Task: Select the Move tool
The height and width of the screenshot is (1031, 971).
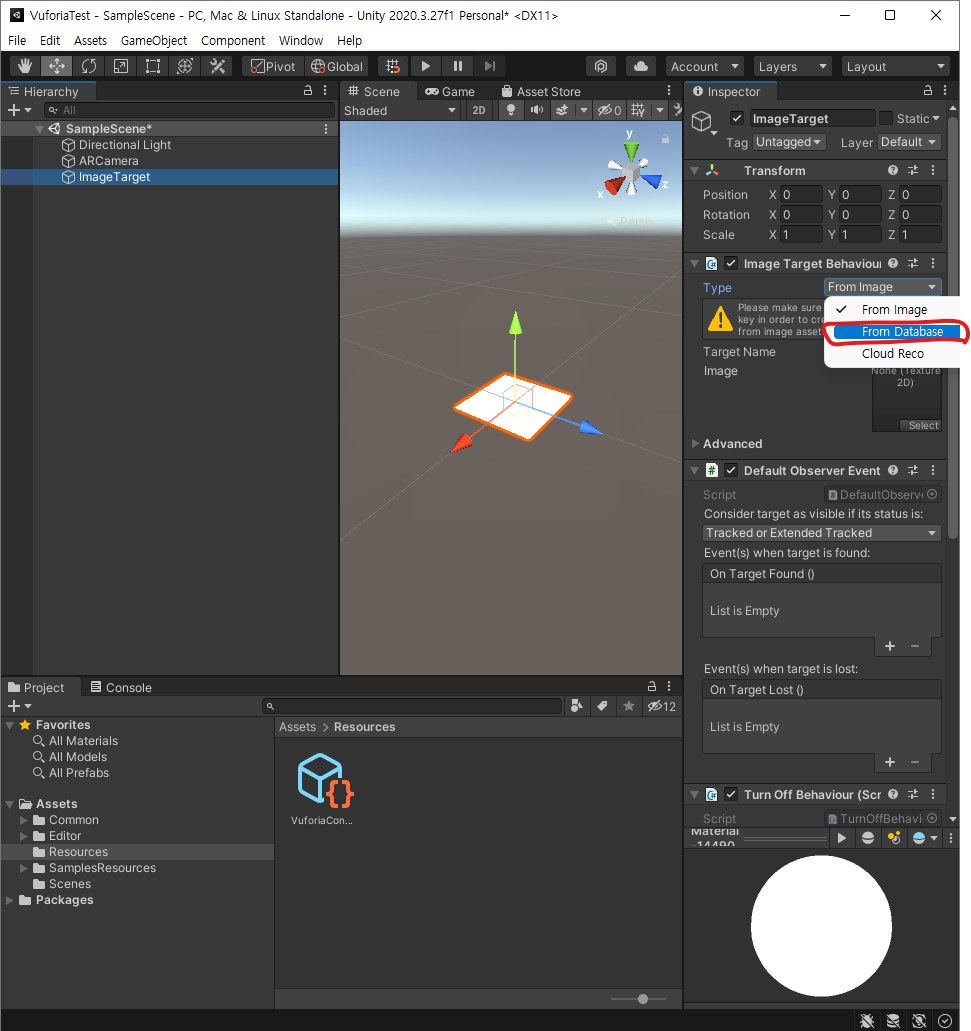Action: pos(57,66)
